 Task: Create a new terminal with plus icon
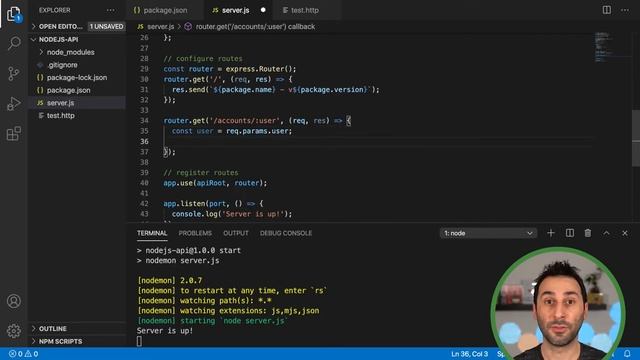[551, 233]
